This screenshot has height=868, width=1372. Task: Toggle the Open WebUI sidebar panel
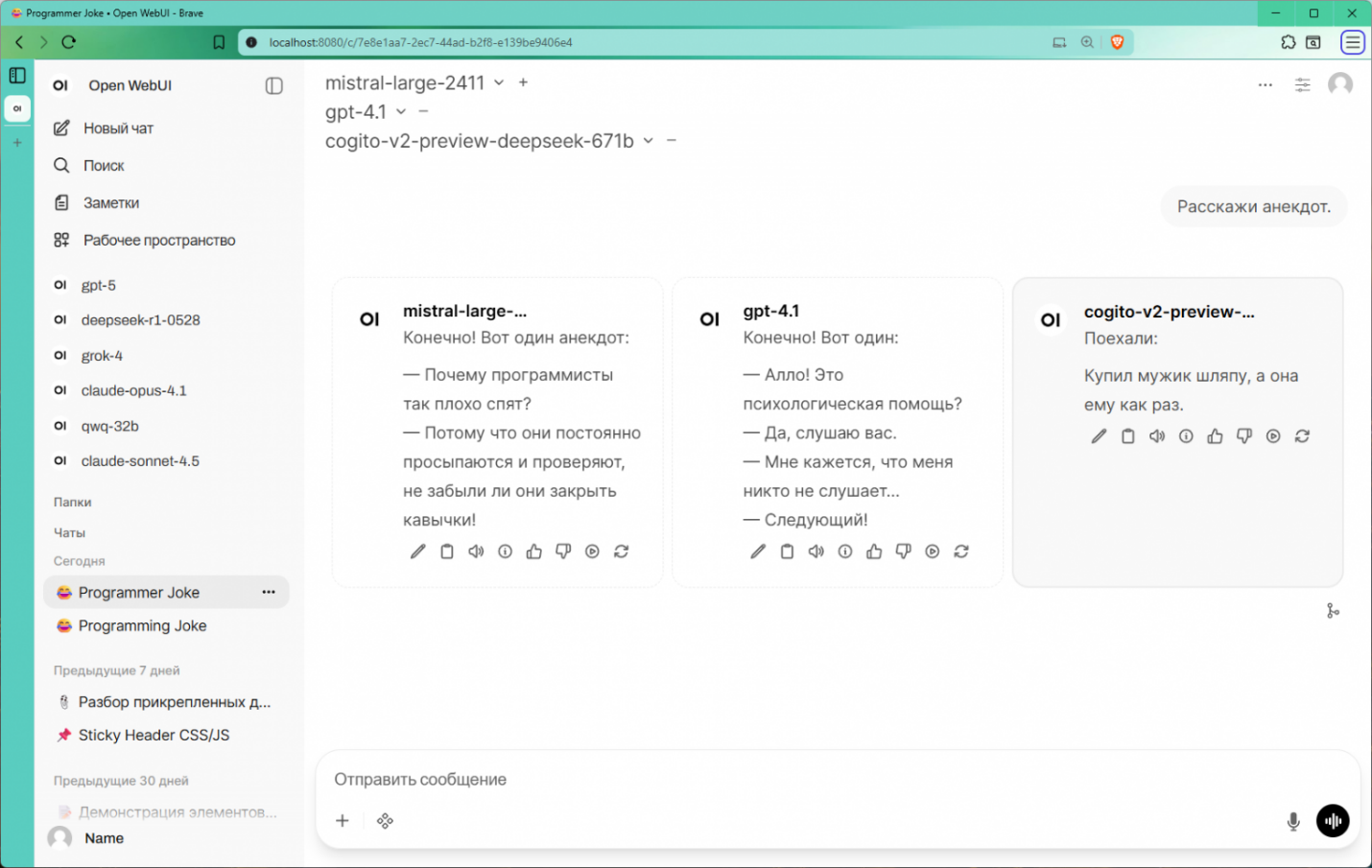[273, 85]
